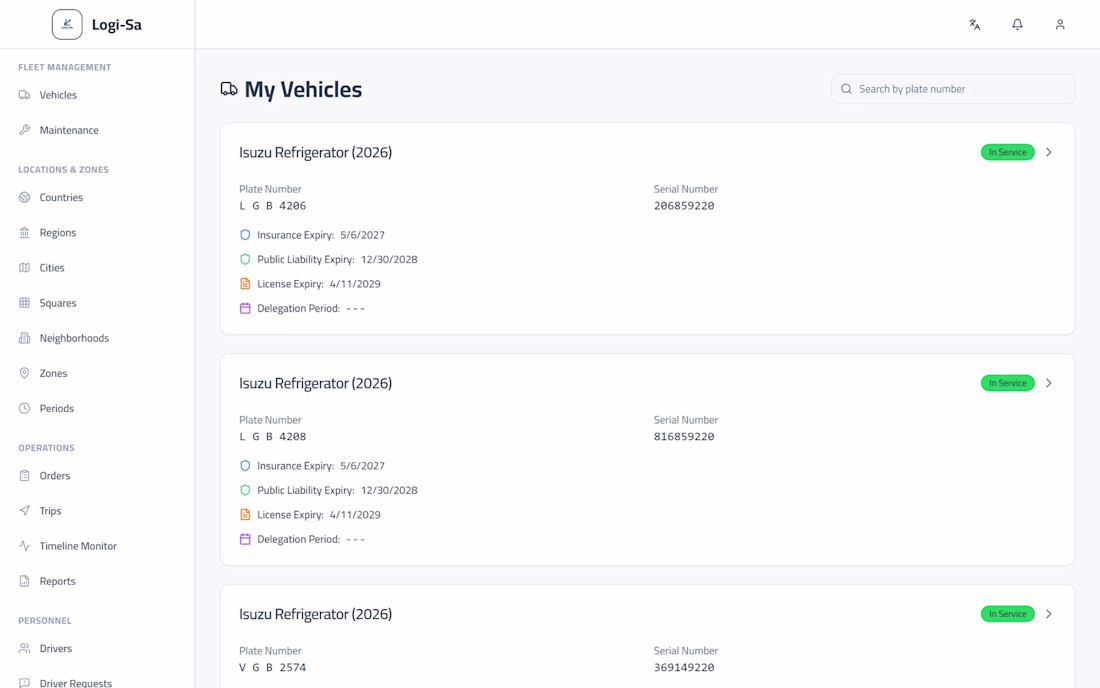Expand vehicle with plate L G B 4208
The width and height of the screenshot is (1100, 688).
pyautogui.click(x=1049, y=383)
